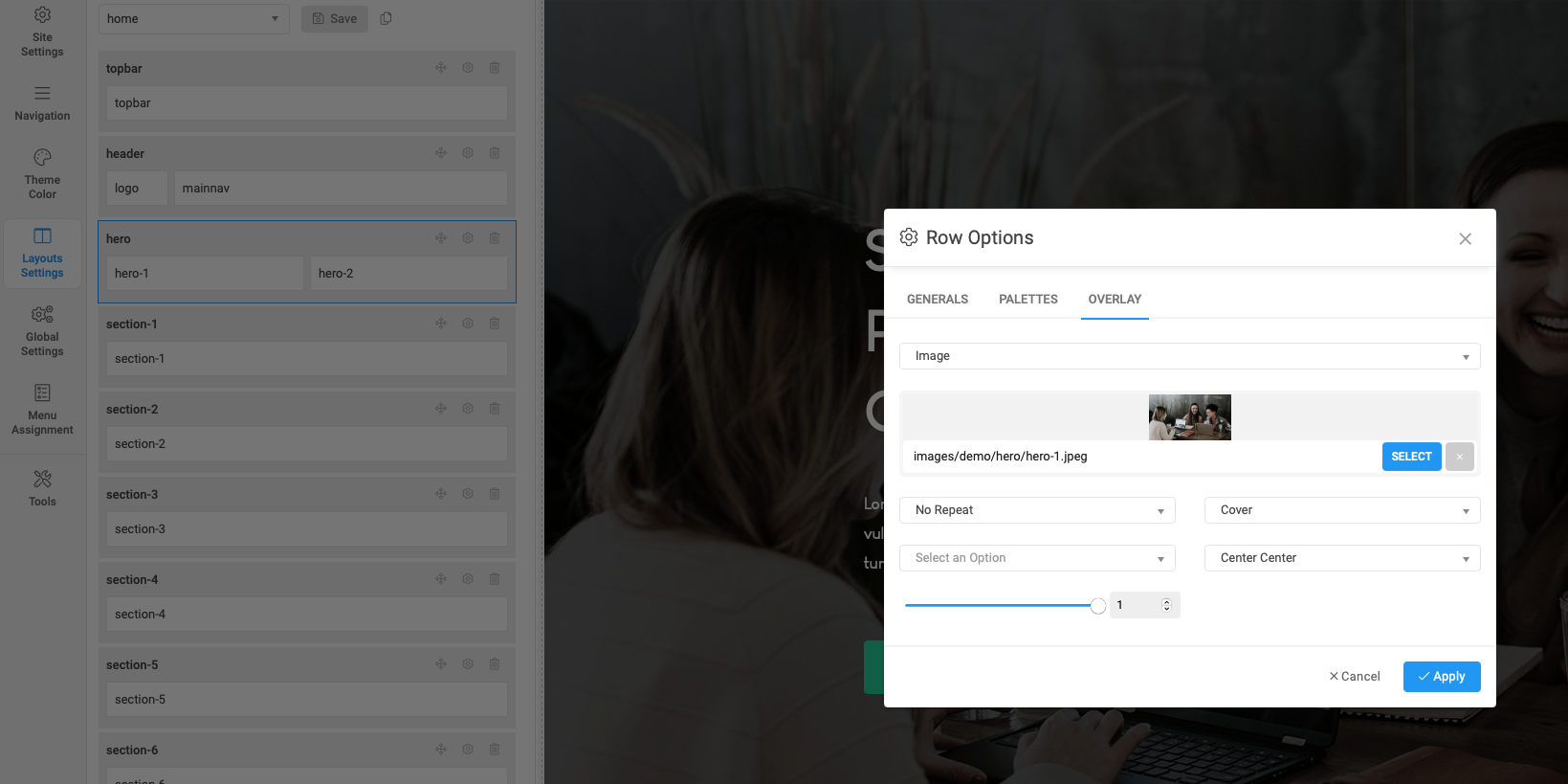
Task: Select the mainnav column block
Action: click(341, 189)
